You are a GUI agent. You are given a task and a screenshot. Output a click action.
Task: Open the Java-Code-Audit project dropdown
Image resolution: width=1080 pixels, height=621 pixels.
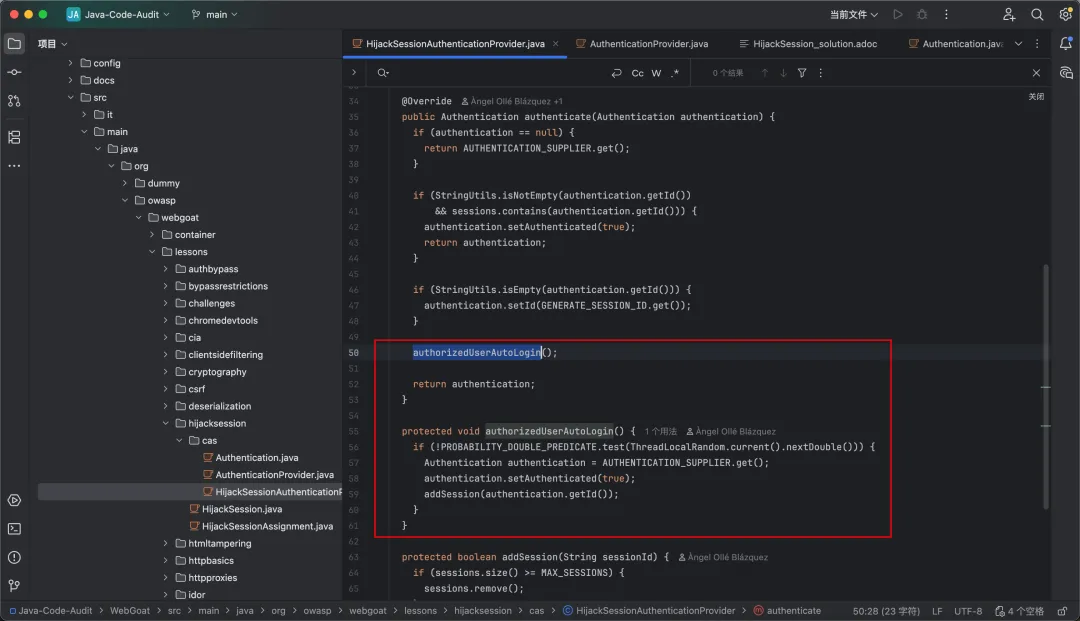pos(118,14)
